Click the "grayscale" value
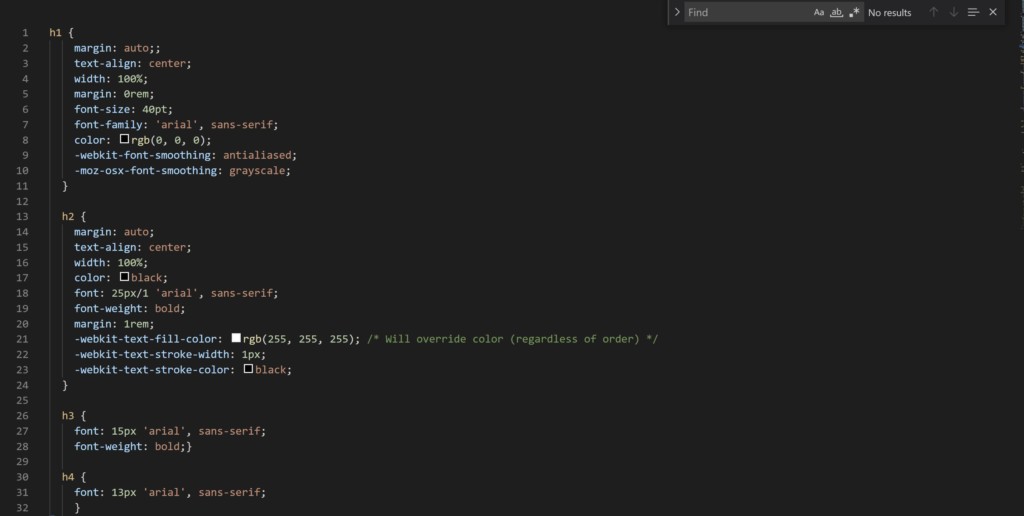The image size is (1024, 516). [x=257, y=170]
